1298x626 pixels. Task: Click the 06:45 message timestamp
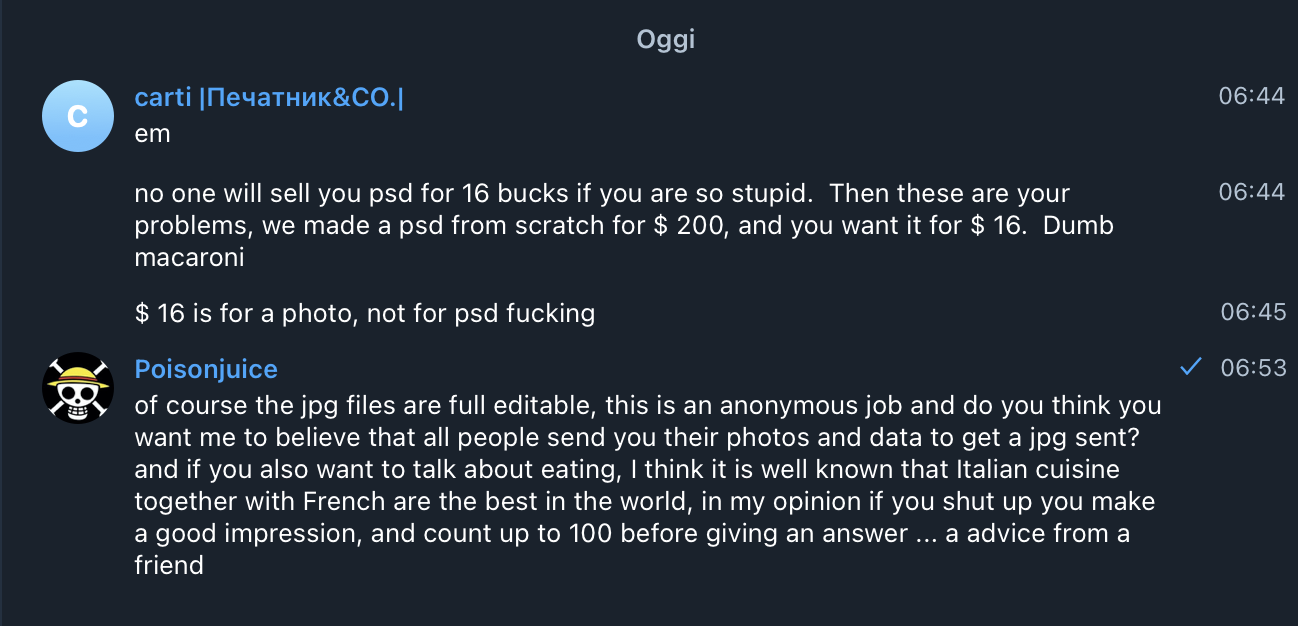point(1253,313)
